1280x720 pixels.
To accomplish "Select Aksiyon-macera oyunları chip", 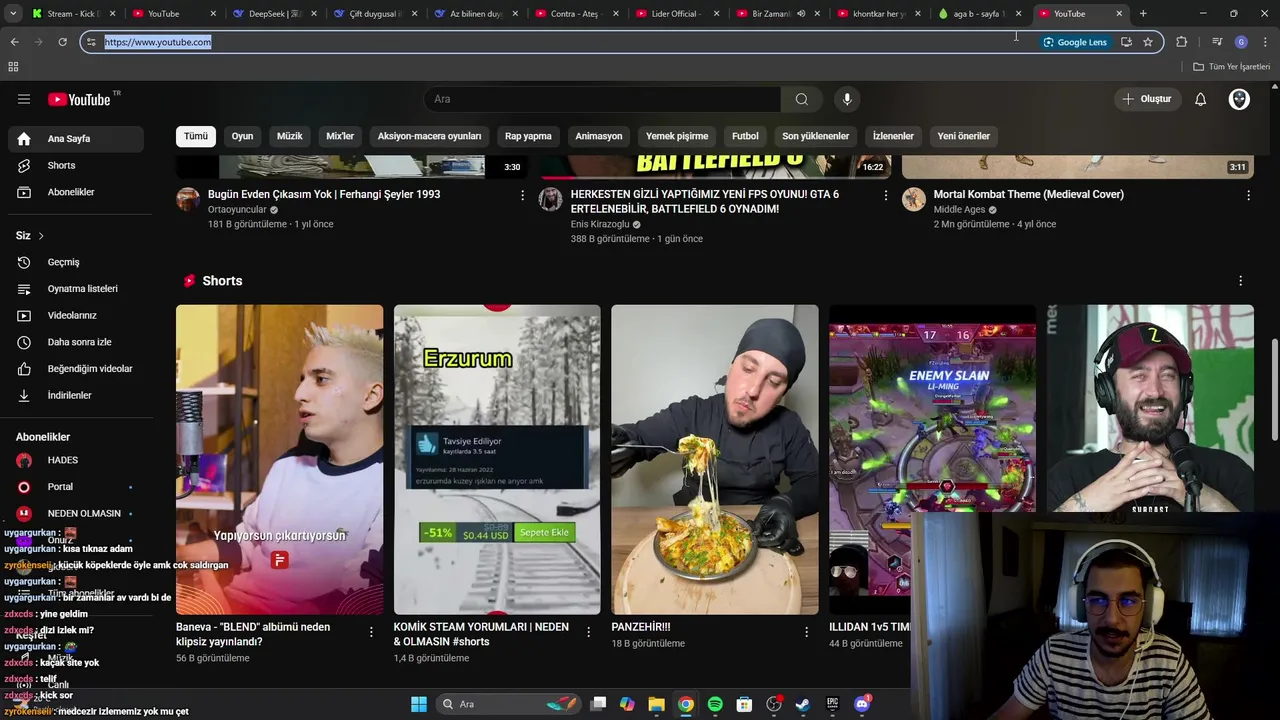I will (x=429, y=136).
